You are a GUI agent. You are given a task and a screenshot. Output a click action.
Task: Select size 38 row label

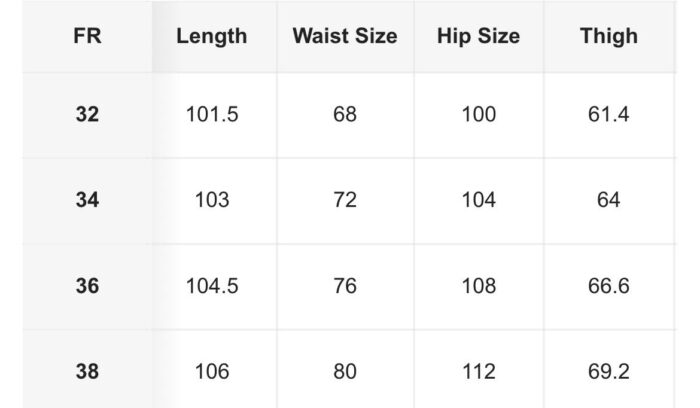click(x=88, y=371)
